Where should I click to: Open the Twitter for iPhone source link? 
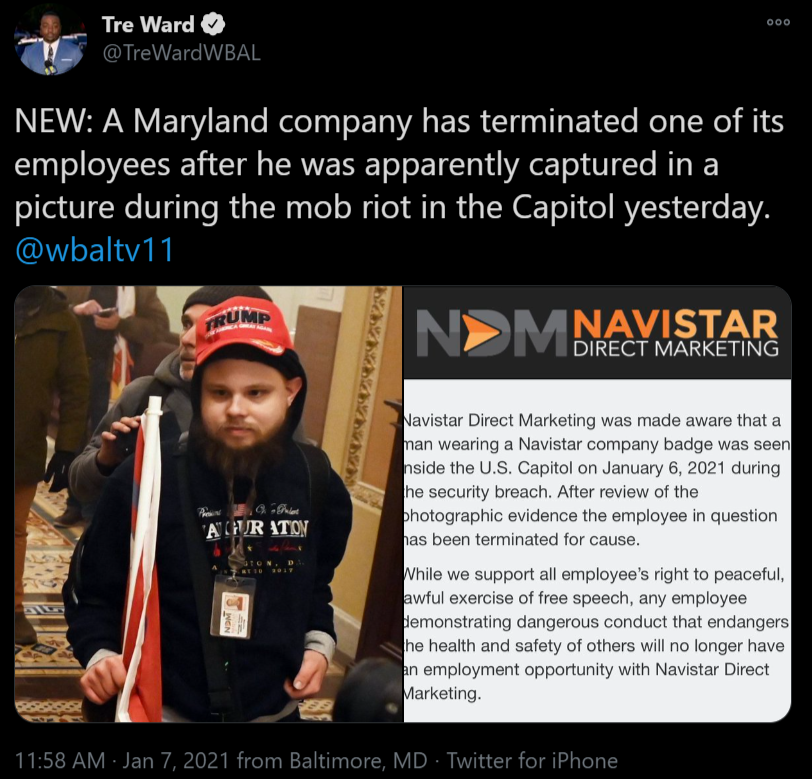(x=532, y=760)
